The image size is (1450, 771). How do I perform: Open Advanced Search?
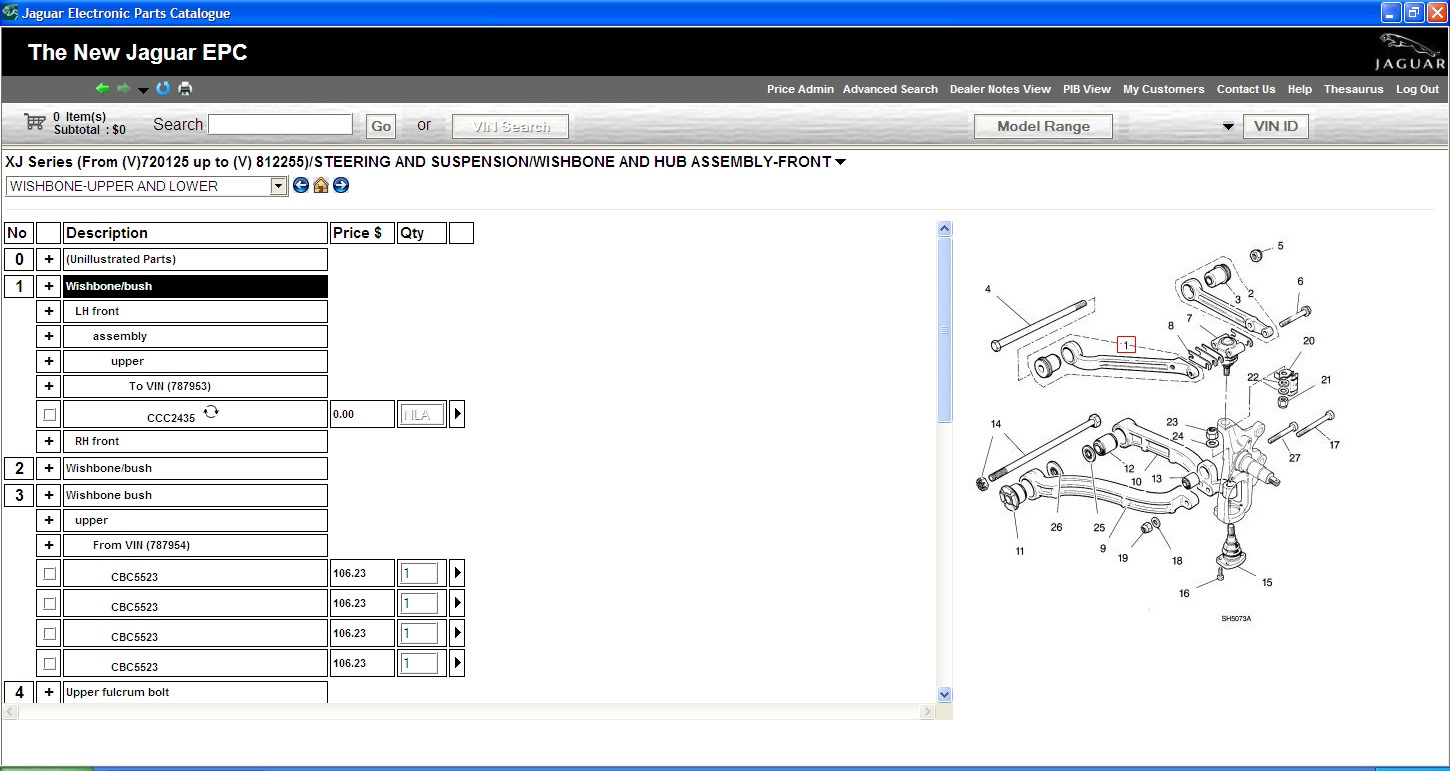(890, 89)
